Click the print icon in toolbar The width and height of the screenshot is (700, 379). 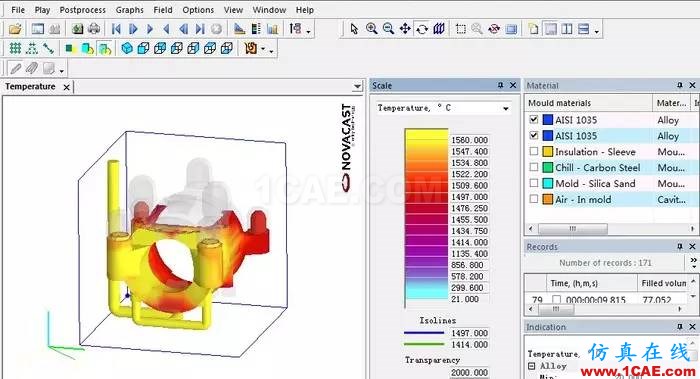pos(94,29)
